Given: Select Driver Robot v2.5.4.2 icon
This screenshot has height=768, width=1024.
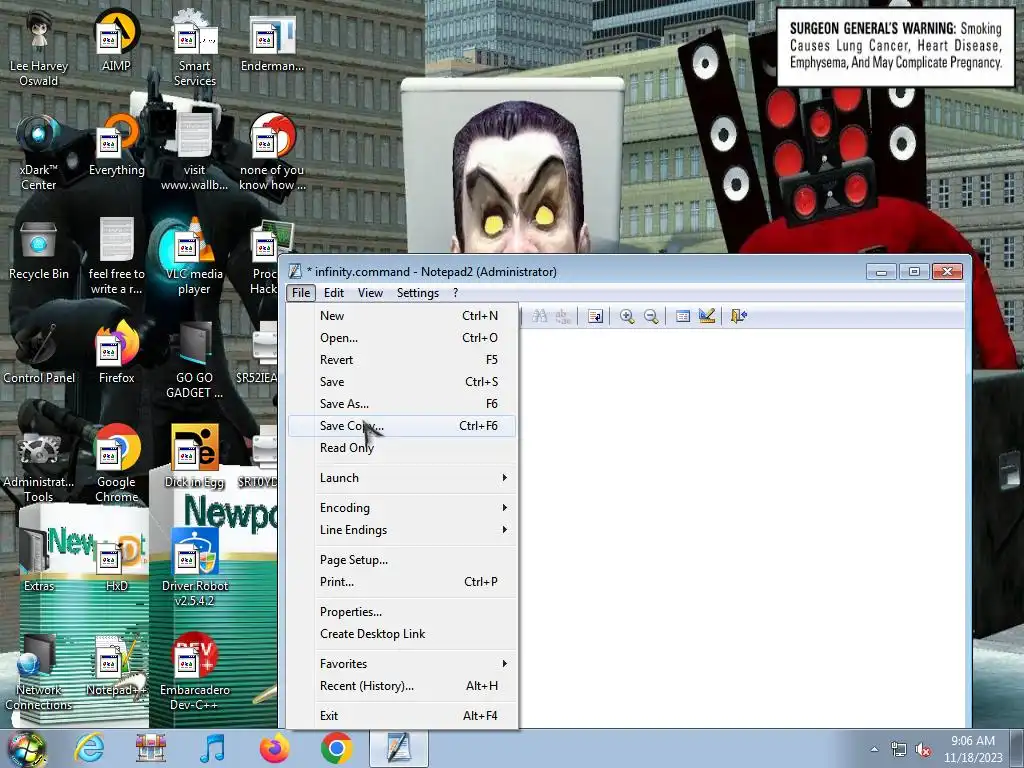Looking at the screenshot, I should point(194,567).
